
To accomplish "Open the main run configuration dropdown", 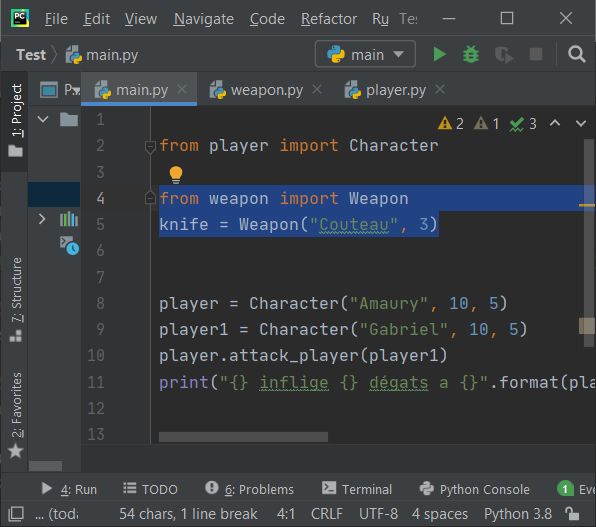I will pos(365,54).
